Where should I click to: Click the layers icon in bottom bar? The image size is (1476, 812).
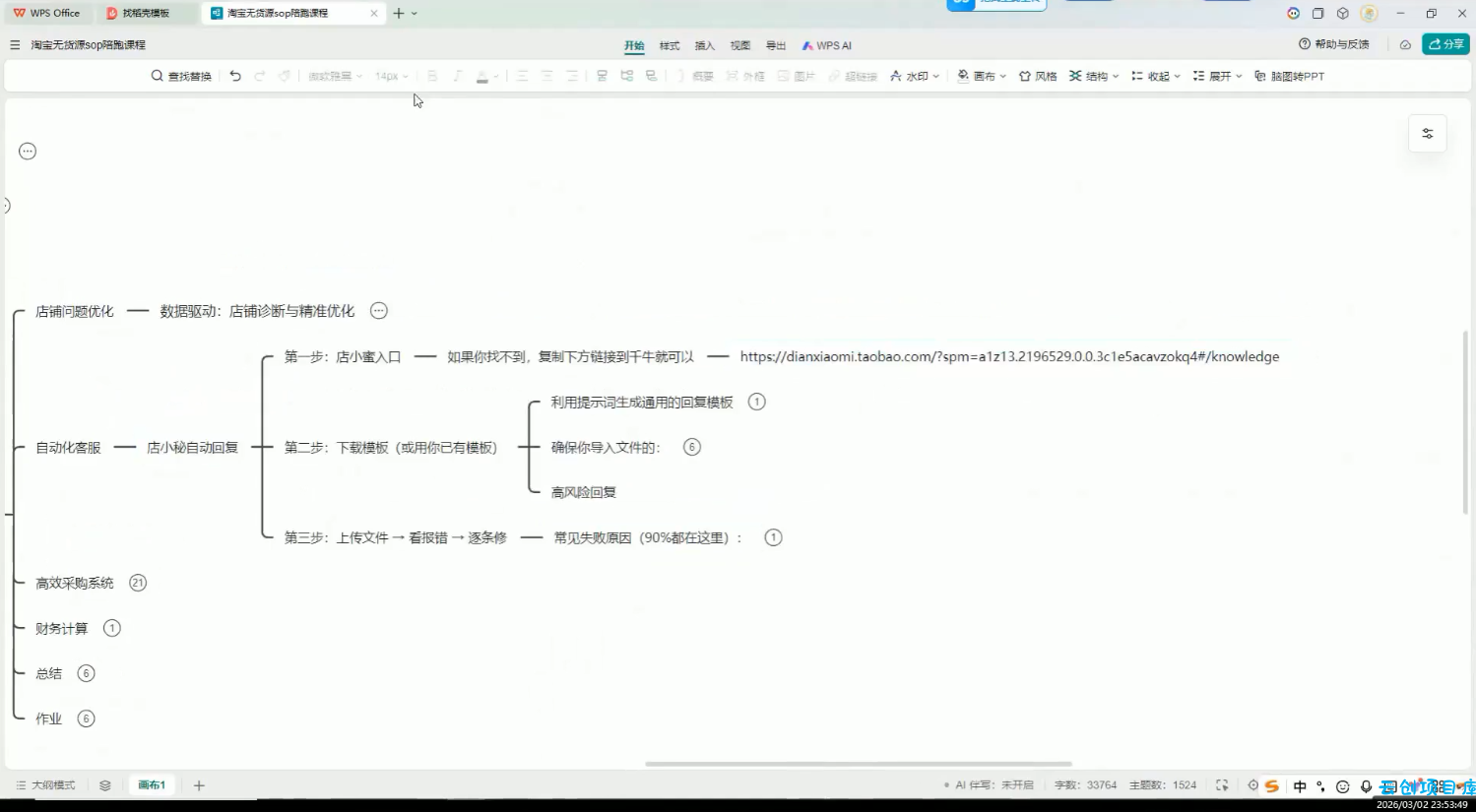click(x=105, y=785)
